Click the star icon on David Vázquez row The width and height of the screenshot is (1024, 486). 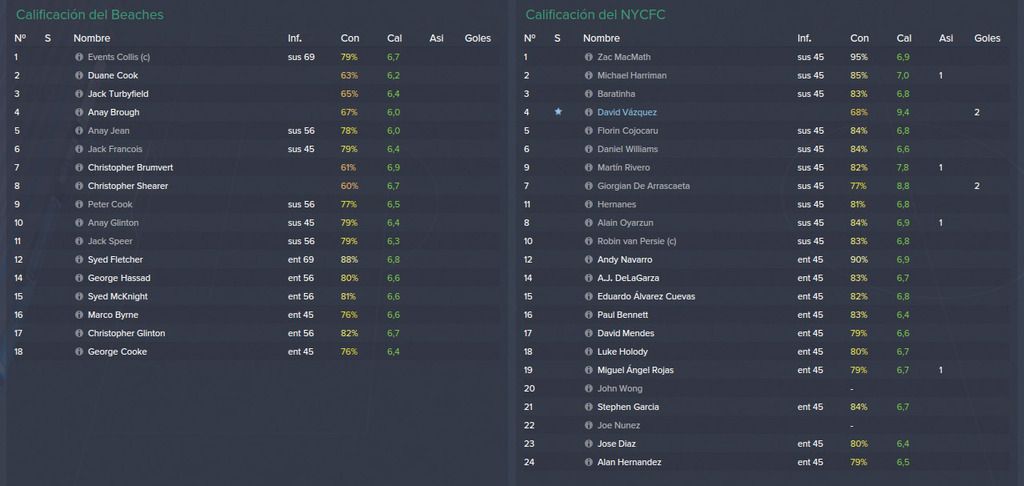[x=558, y=112]
